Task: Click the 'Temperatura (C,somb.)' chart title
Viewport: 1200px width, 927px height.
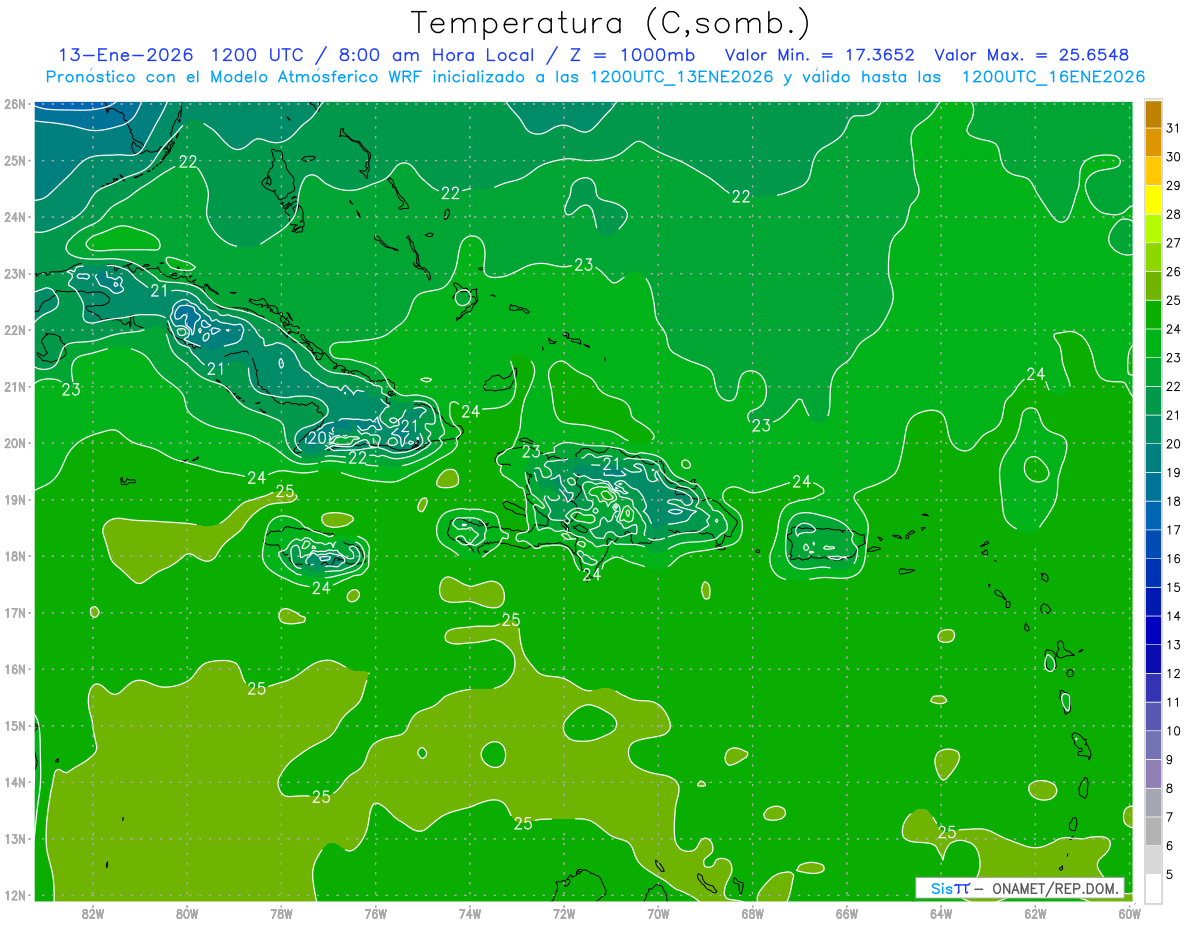Action: pyautogui.click(x=610, y=24)
